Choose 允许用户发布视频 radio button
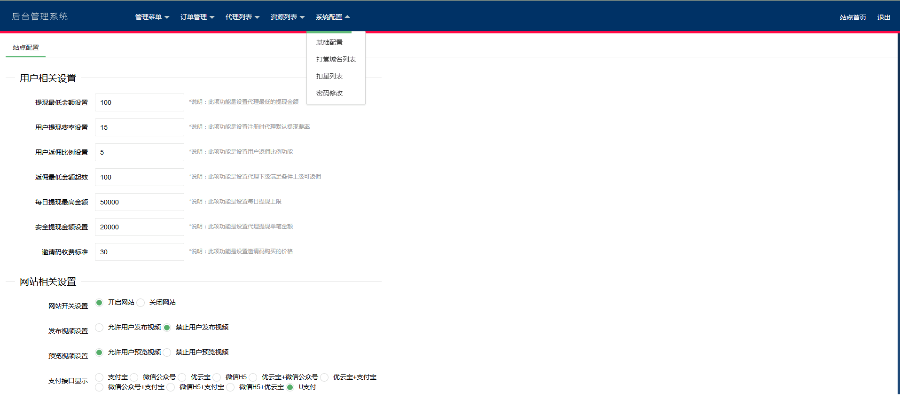 (100, 328)
